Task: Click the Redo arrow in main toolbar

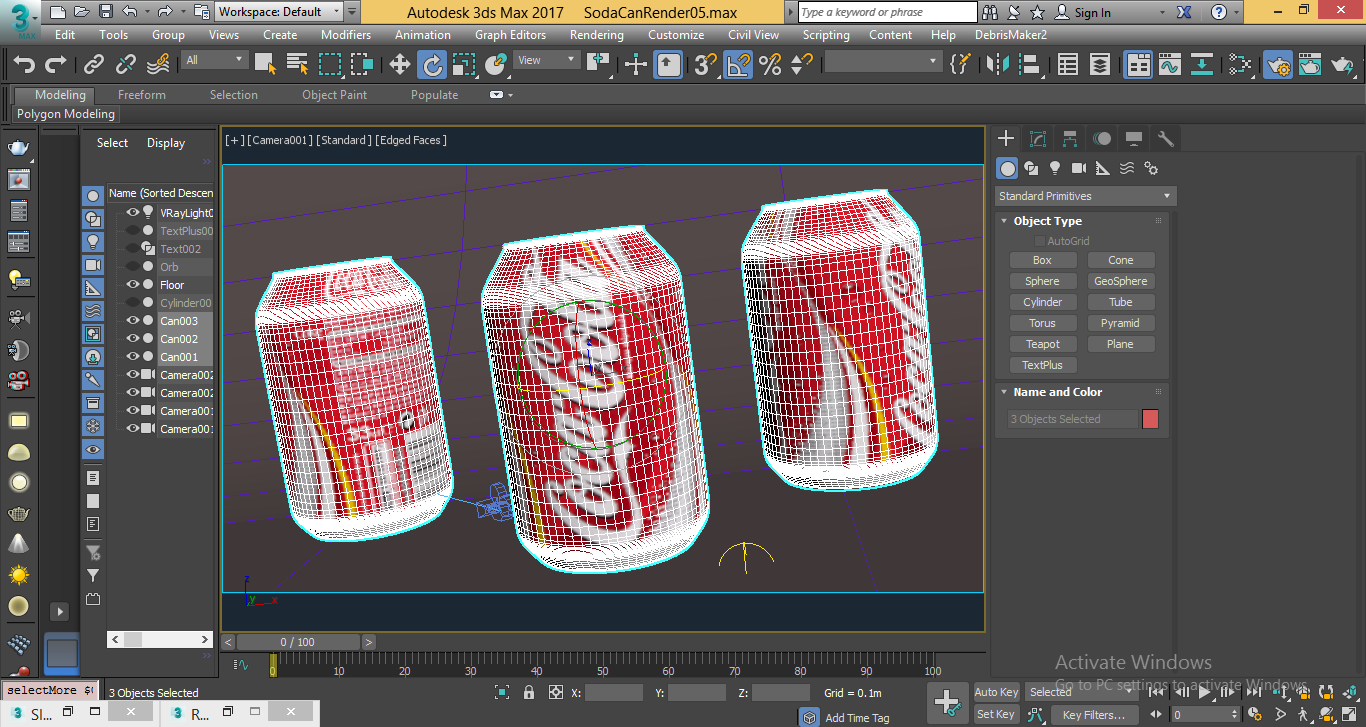Action: (56, 65)
